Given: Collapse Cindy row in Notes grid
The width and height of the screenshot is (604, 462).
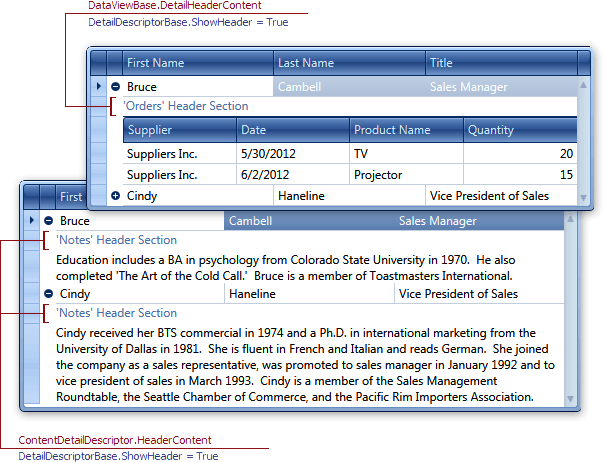Looking at the screenshot, I should click(x=49, y=294).
